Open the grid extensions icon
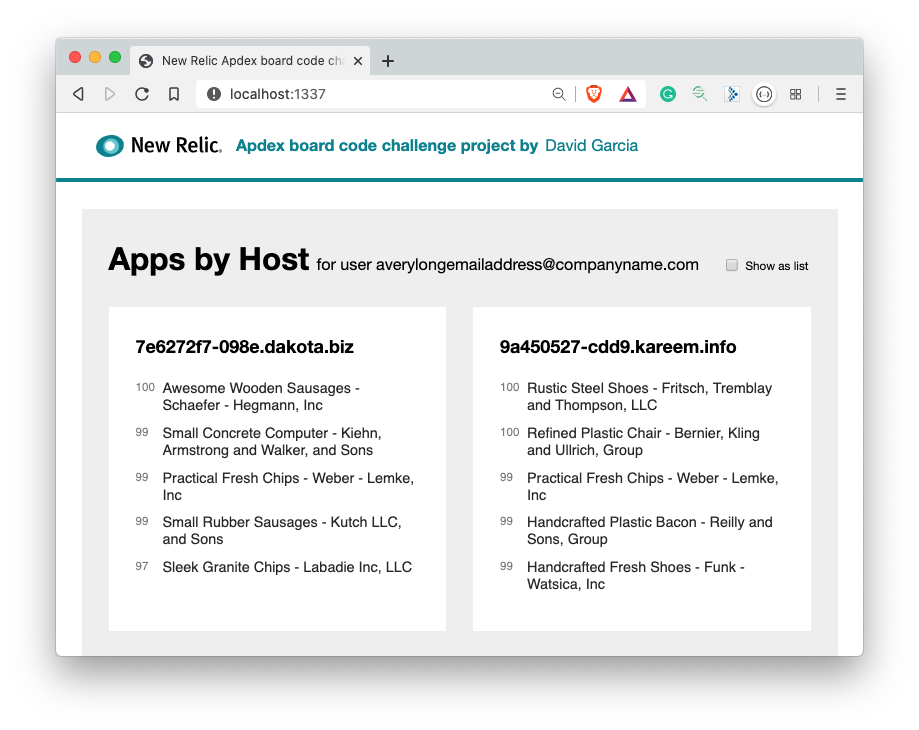 click(795, 94)
